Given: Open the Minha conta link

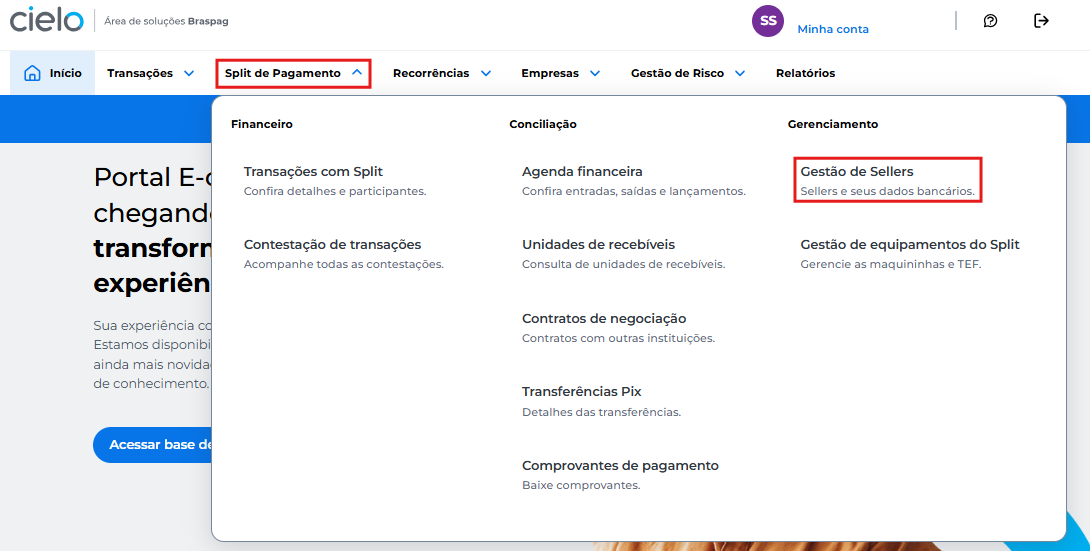Looking at the screenshot, I should point(833,29).
